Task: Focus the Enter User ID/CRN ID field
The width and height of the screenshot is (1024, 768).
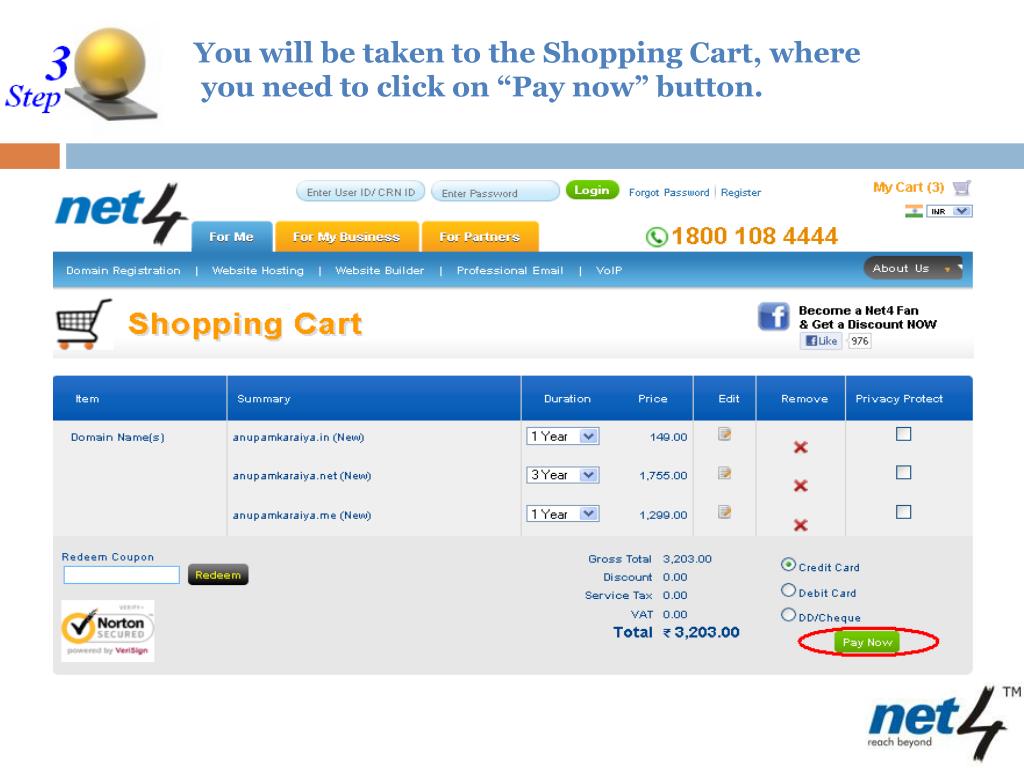Action: 360,192
